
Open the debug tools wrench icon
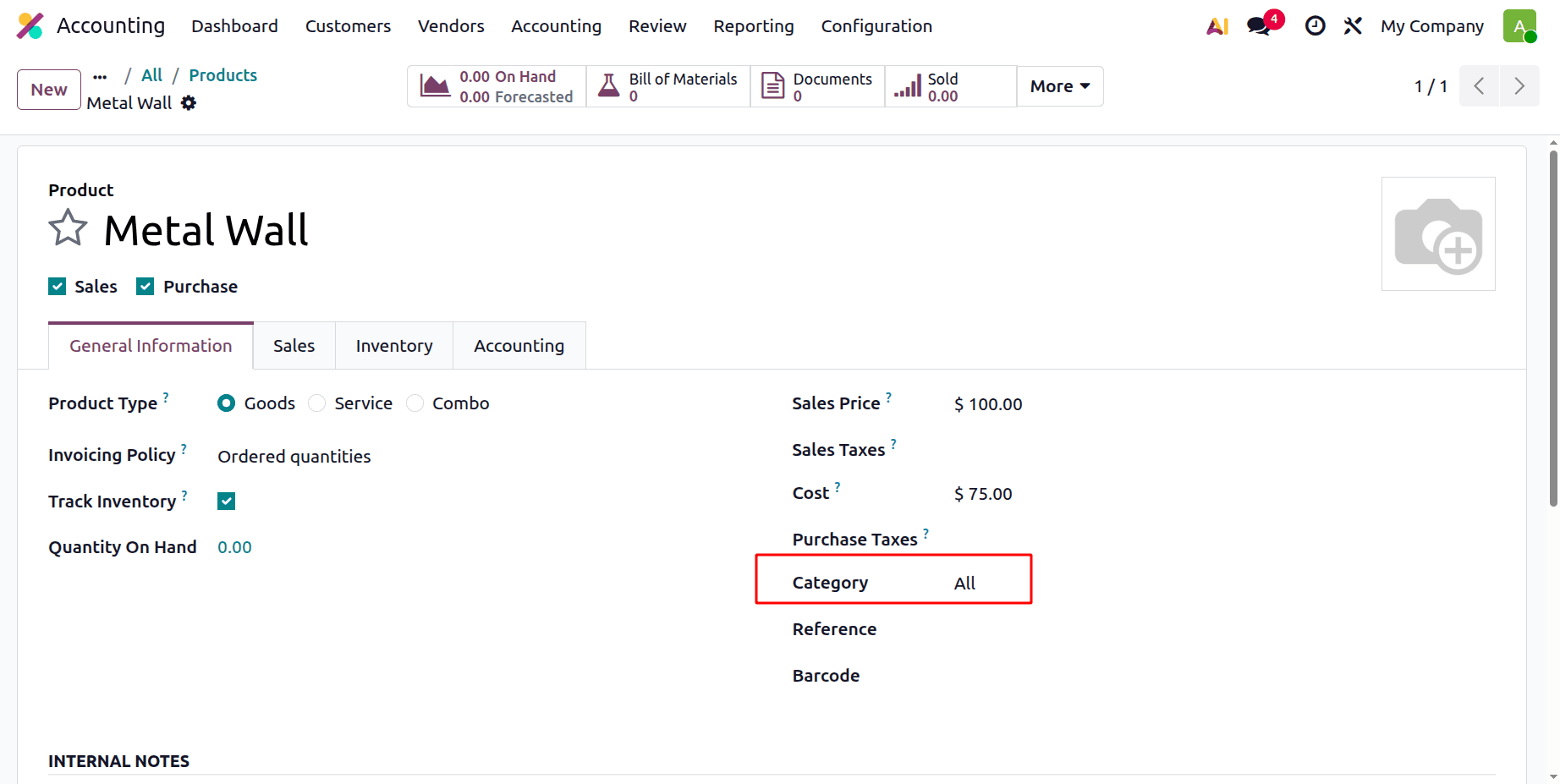click(1353, 26)
